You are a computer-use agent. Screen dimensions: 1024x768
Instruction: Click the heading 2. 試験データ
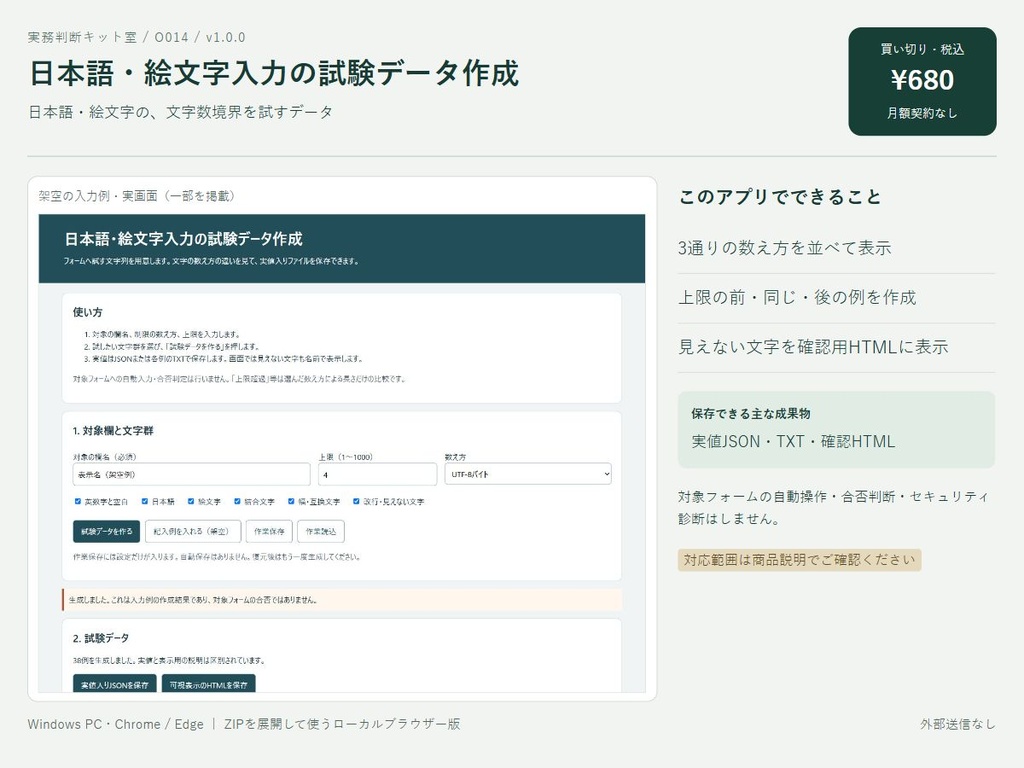[101, 638]
